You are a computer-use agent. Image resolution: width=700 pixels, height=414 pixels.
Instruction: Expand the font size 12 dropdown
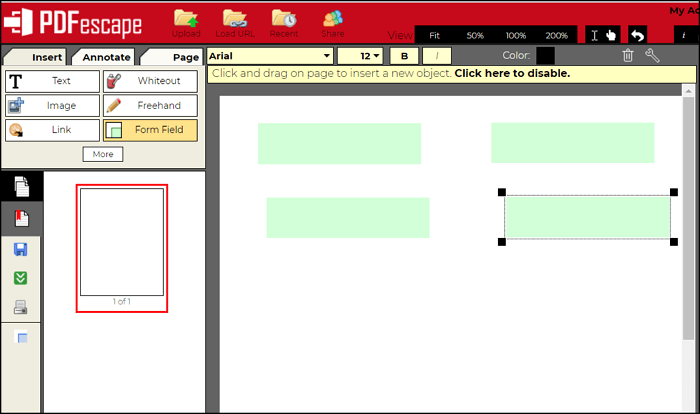tap(360, 56)
